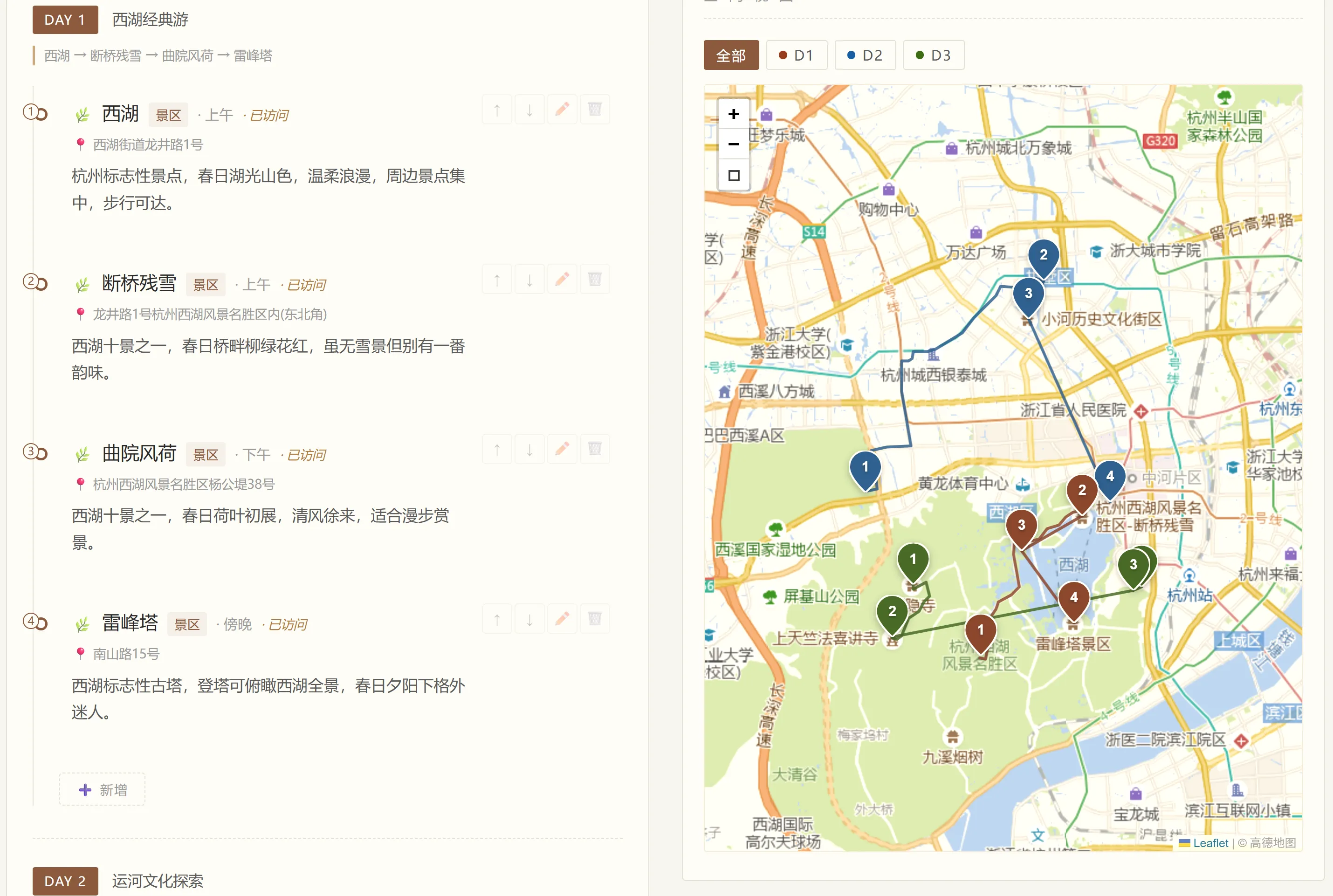Select the DAY 2 badge
Viewport: 1333px width, 896px height.
tap(65, 881)
